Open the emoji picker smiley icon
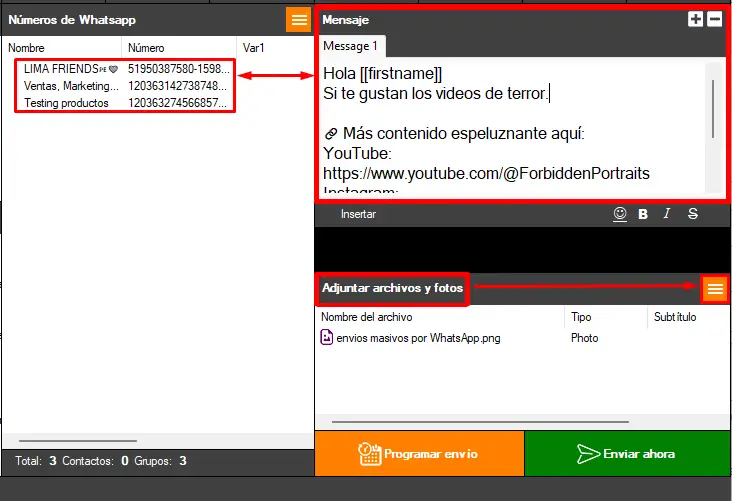The height and width of the screenshot is (501, 732). pos(620,214)
